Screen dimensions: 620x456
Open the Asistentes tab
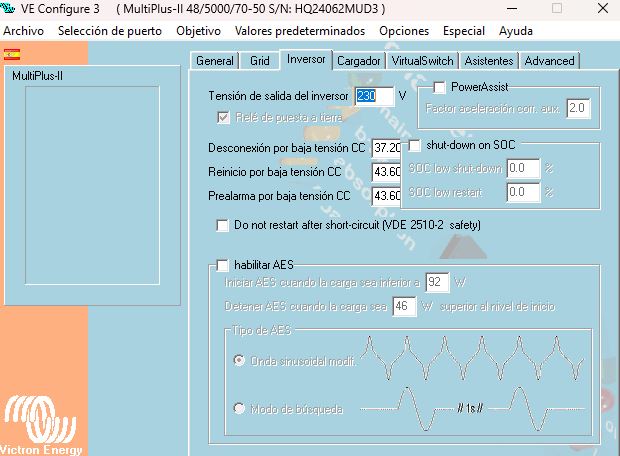[489, 61]
